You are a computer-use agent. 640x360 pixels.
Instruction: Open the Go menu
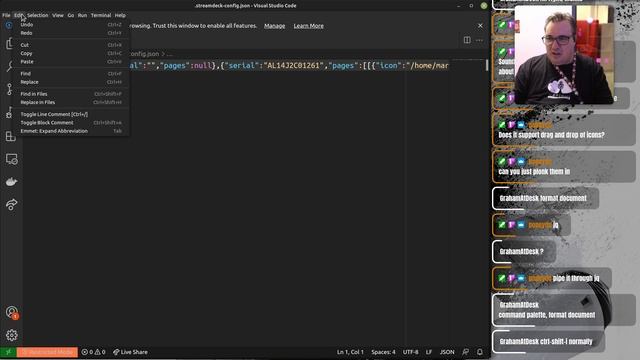click(x=71, y=15)
